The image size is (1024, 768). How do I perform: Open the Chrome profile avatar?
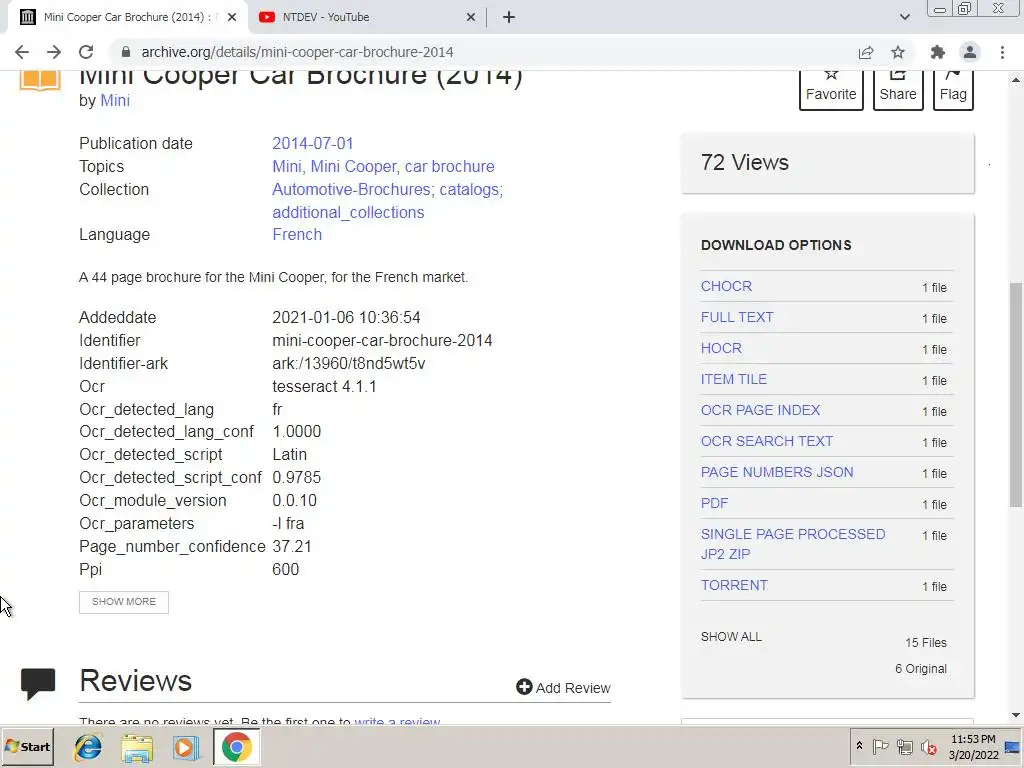(x=970, y=52)
